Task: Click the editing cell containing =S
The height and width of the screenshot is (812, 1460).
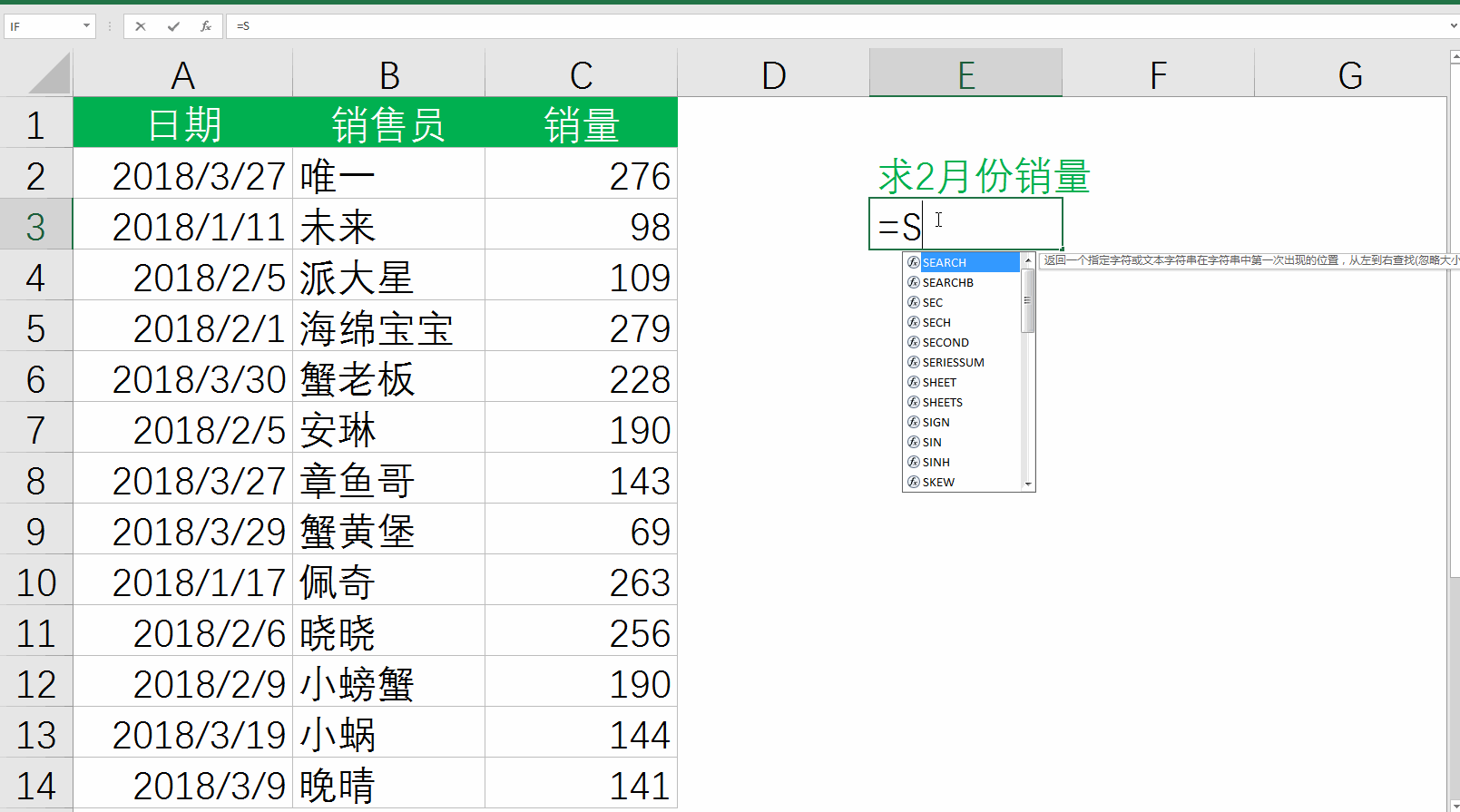Action: (x=966, y=224)
